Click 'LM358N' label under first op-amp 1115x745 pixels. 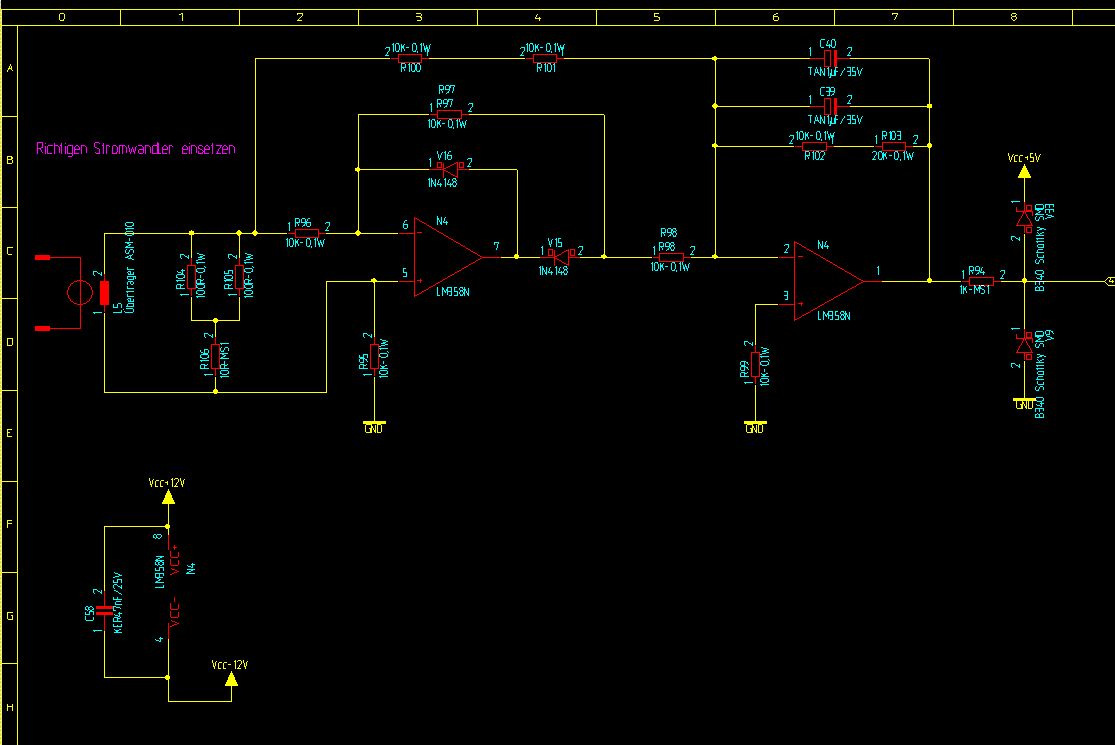(x=452, y=292)
